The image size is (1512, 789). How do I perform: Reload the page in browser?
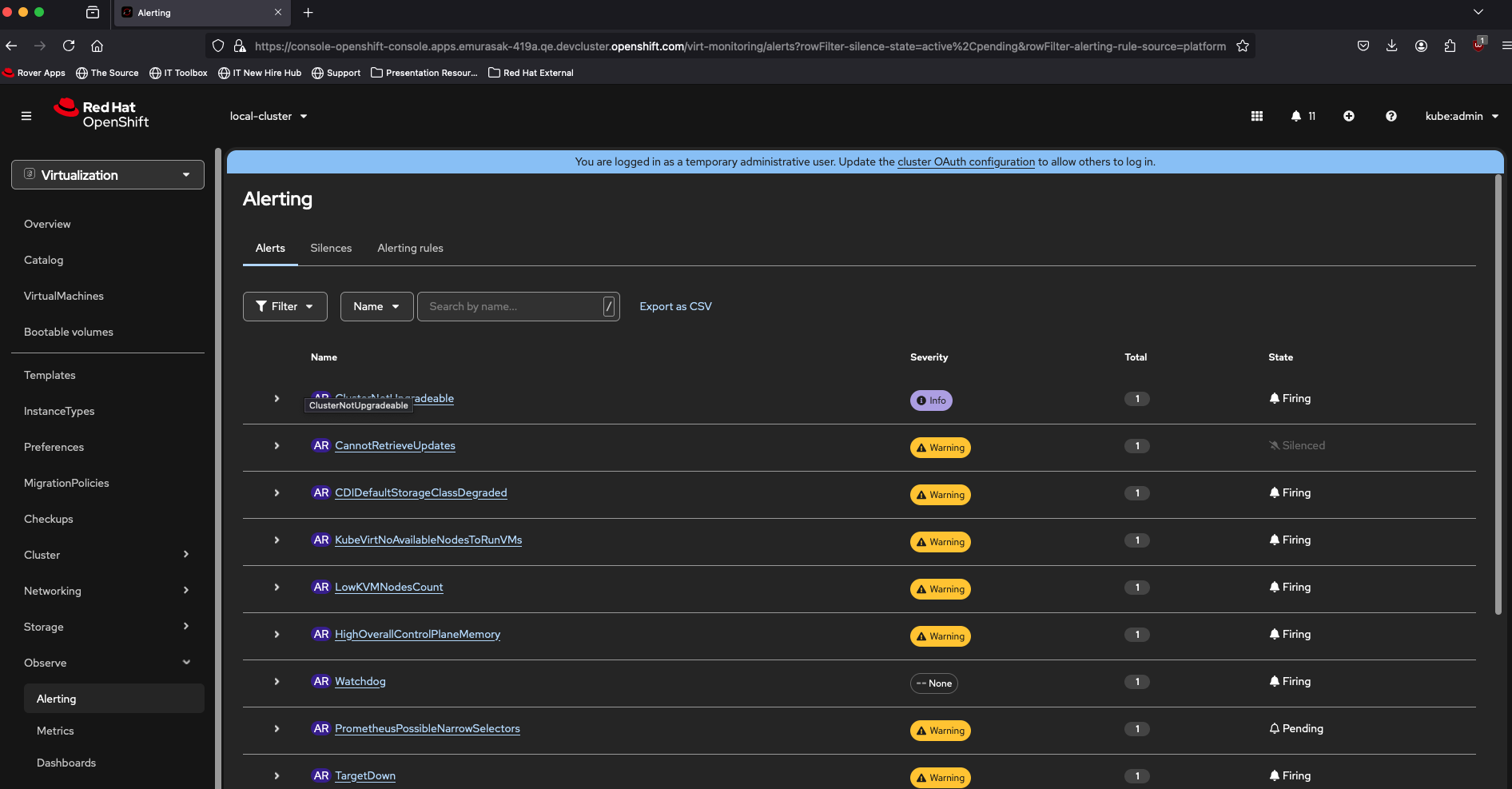[x=69, y=46]
